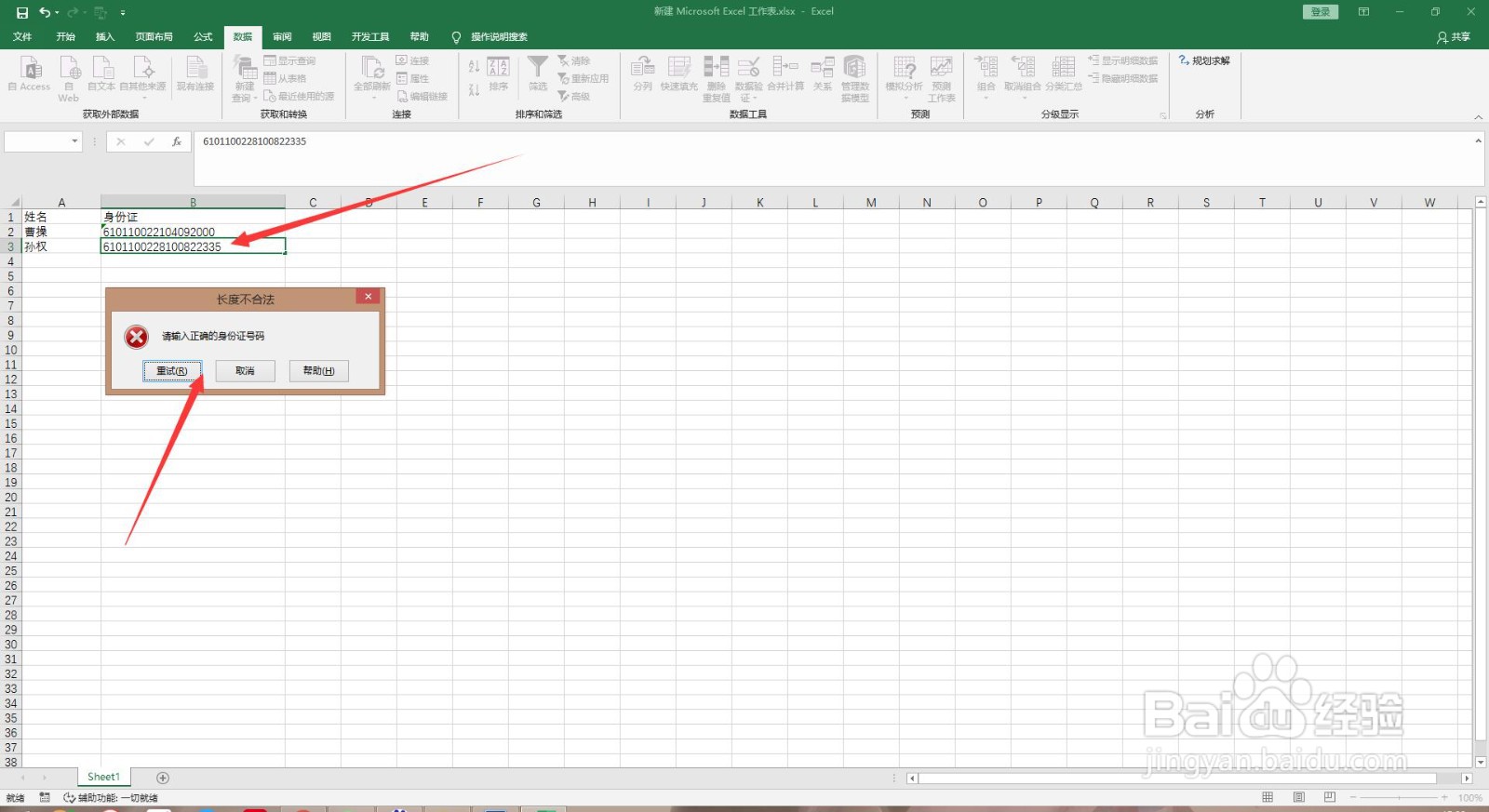Click the 取消 button in the dialog
The image size is (1489, 812).
coord(246,371)
